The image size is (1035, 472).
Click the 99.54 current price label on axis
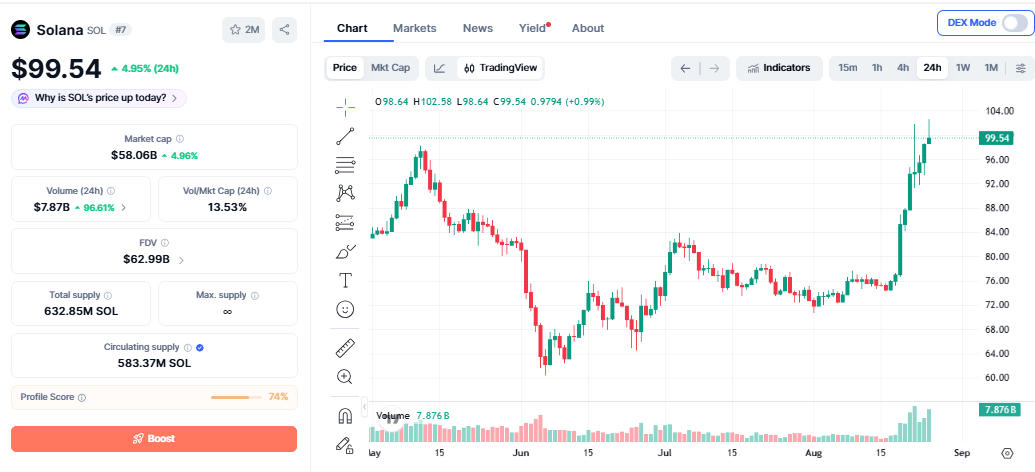[x=998, y=138]
